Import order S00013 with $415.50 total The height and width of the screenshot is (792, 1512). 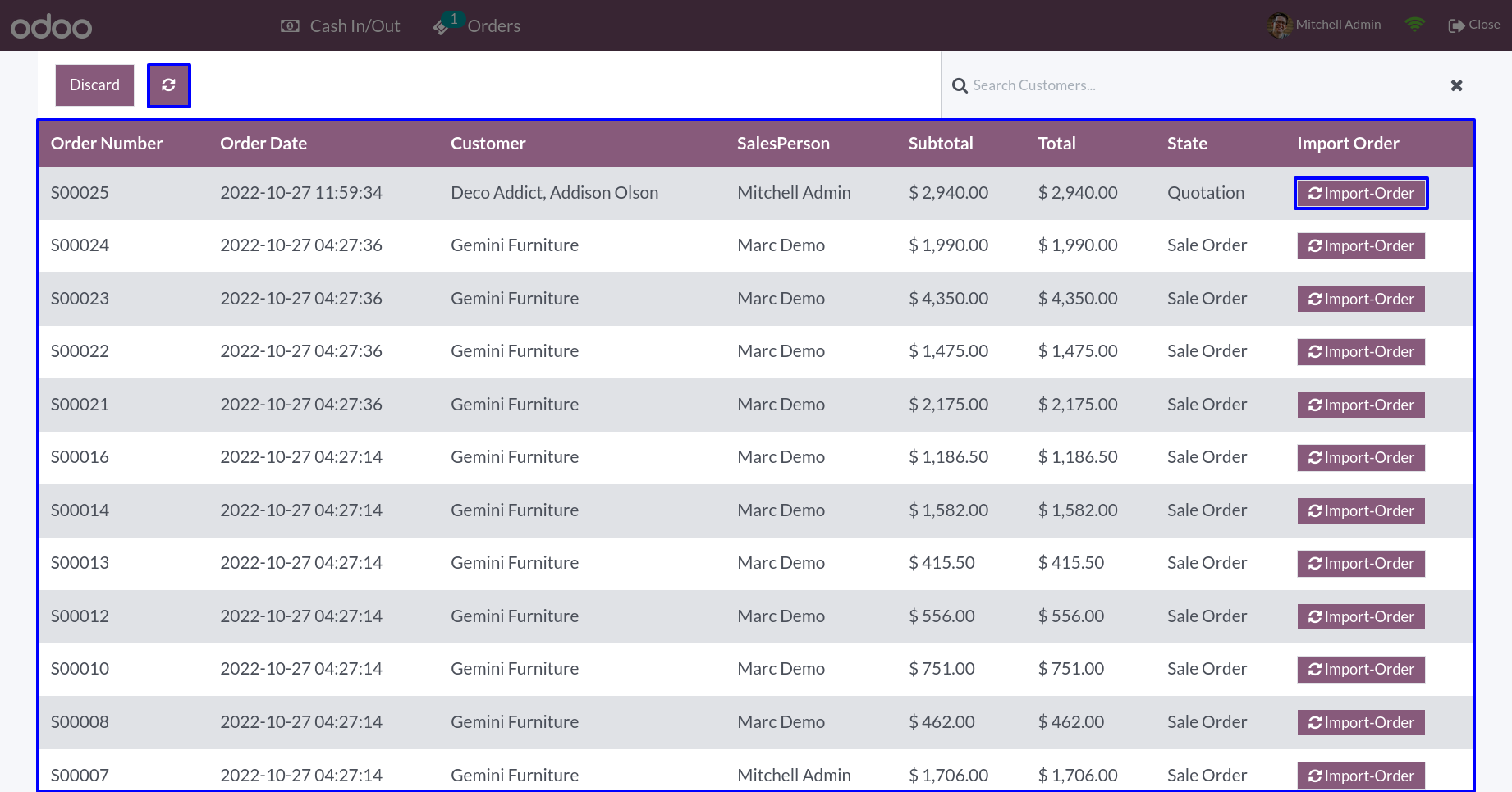[1361, 564]
